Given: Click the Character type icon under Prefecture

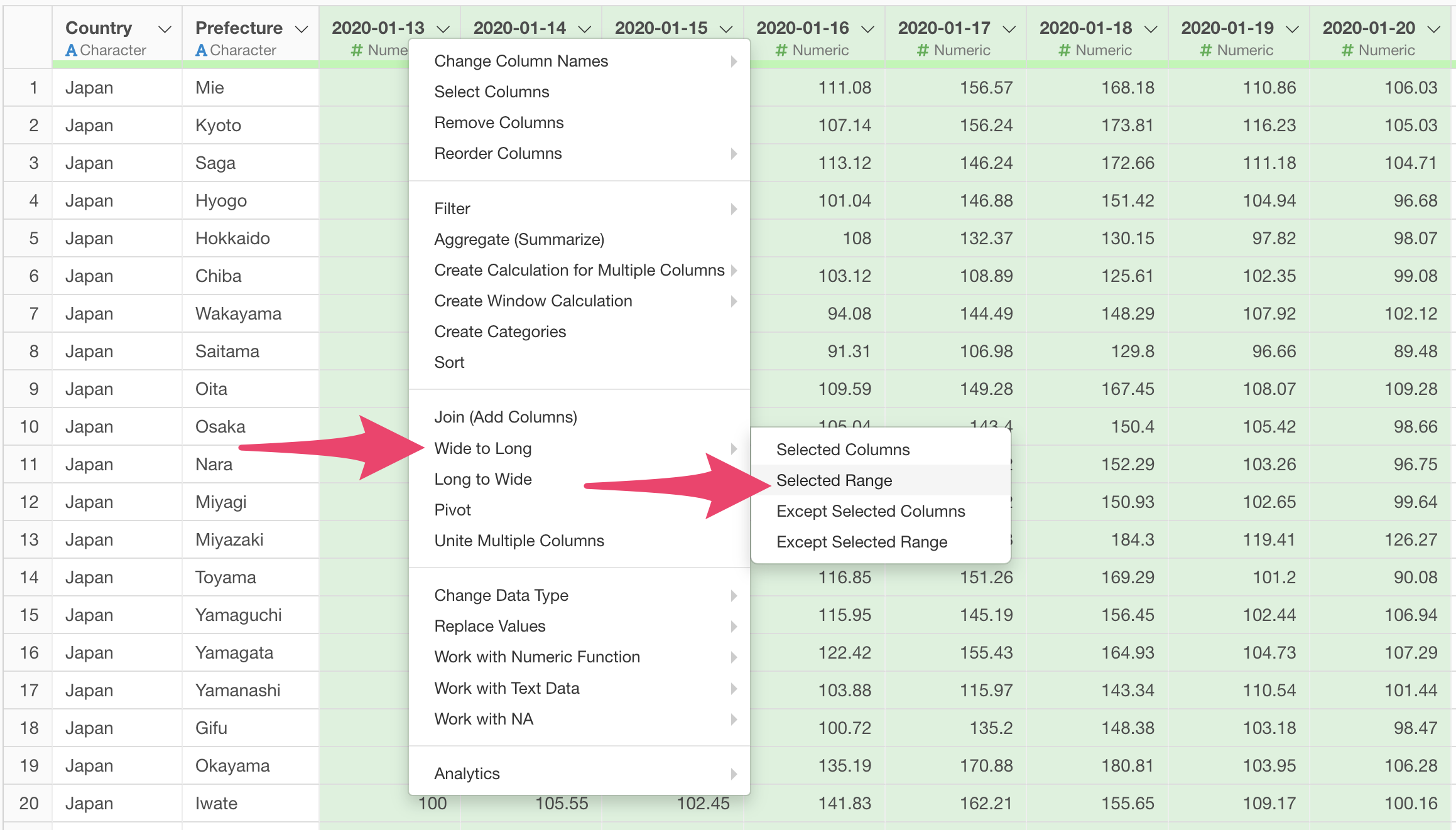Looking at the screenshot, I should tap(201, 50).
